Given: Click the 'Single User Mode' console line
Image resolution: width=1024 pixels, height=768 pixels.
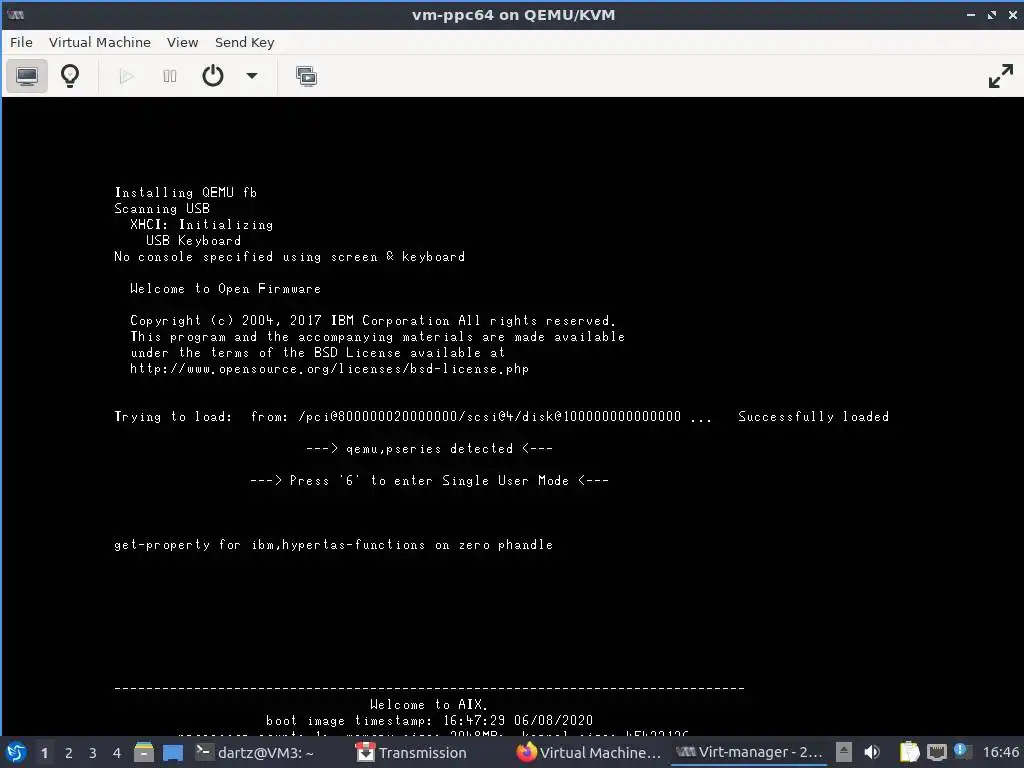Looking at the screenshot, I should coord(429,481).
